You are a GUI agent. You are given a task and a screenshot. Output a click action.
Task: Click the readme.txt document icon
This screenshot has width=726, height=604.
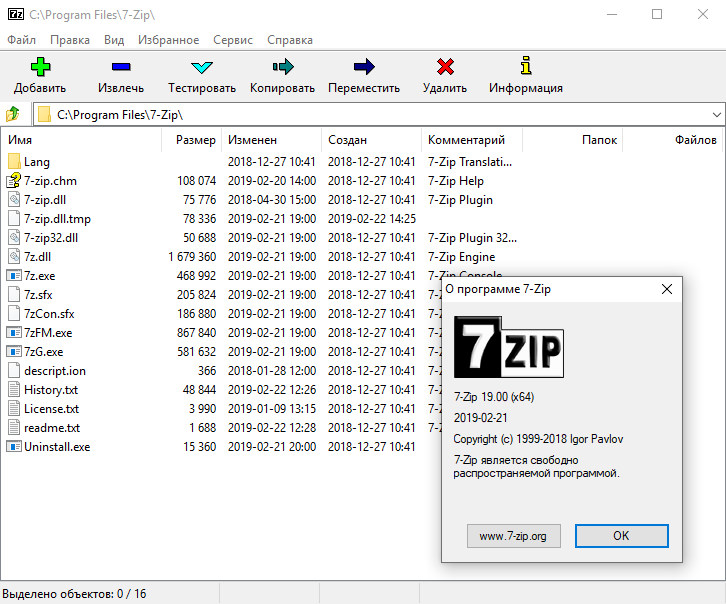(14, 427)
